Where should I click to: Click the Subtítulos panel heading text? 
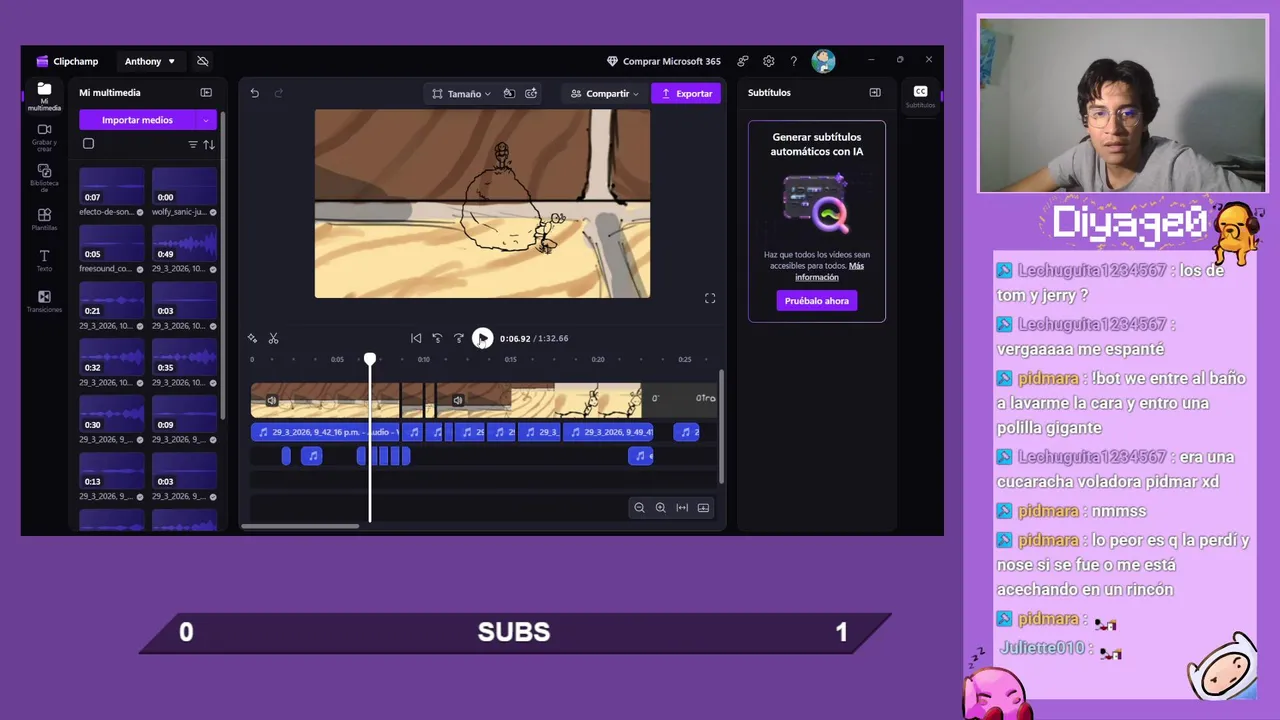click(x=769, y=92)
